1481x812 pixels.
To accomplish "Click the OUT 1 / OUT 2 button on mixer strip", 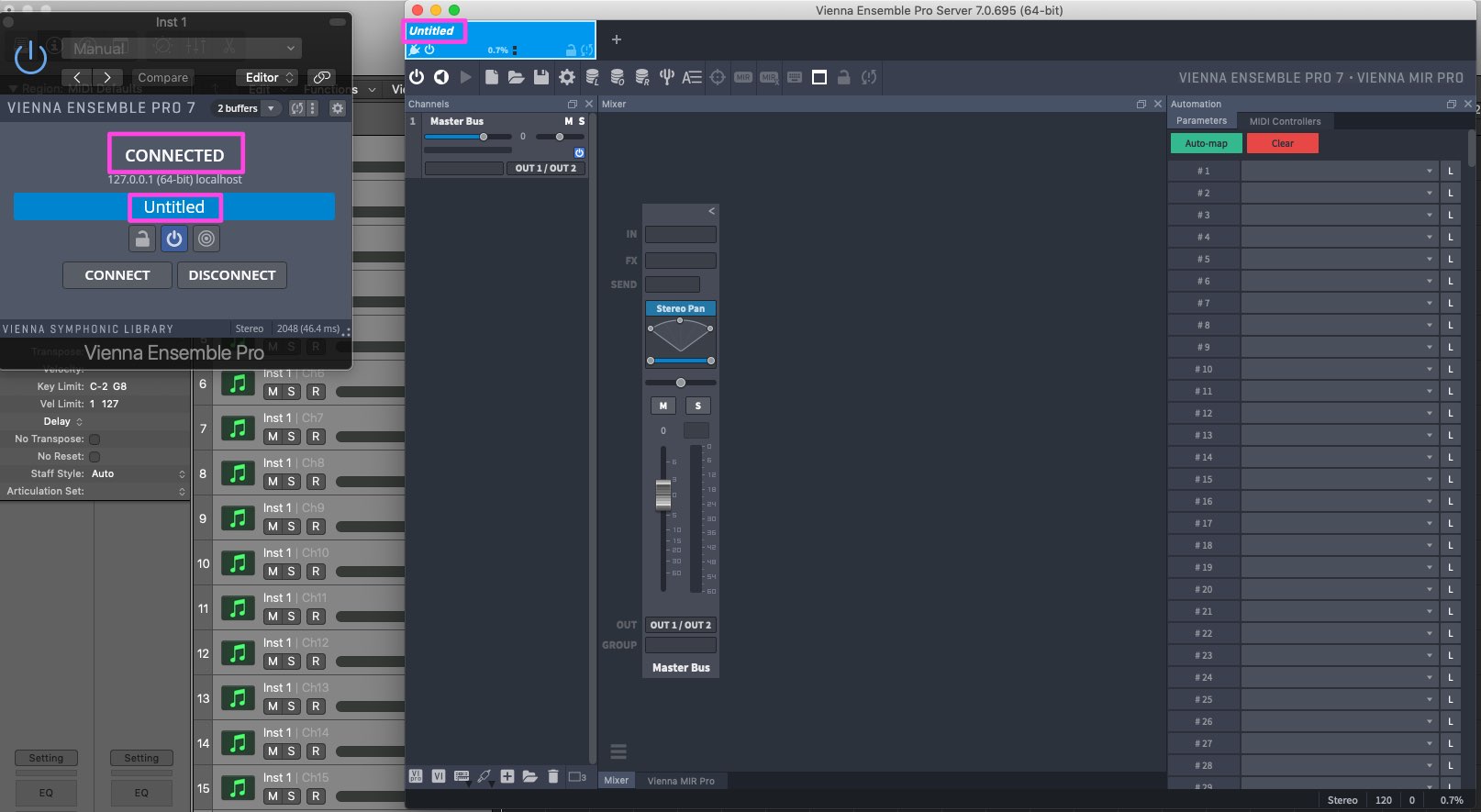I will click(x=680, y=625).
